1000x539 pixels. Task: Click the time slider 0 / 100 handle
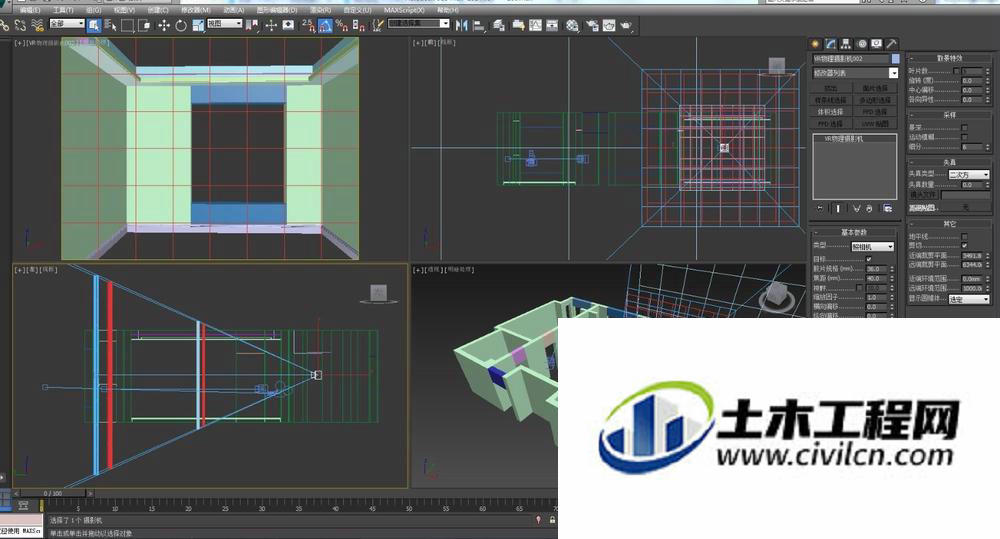pos(53,493)
